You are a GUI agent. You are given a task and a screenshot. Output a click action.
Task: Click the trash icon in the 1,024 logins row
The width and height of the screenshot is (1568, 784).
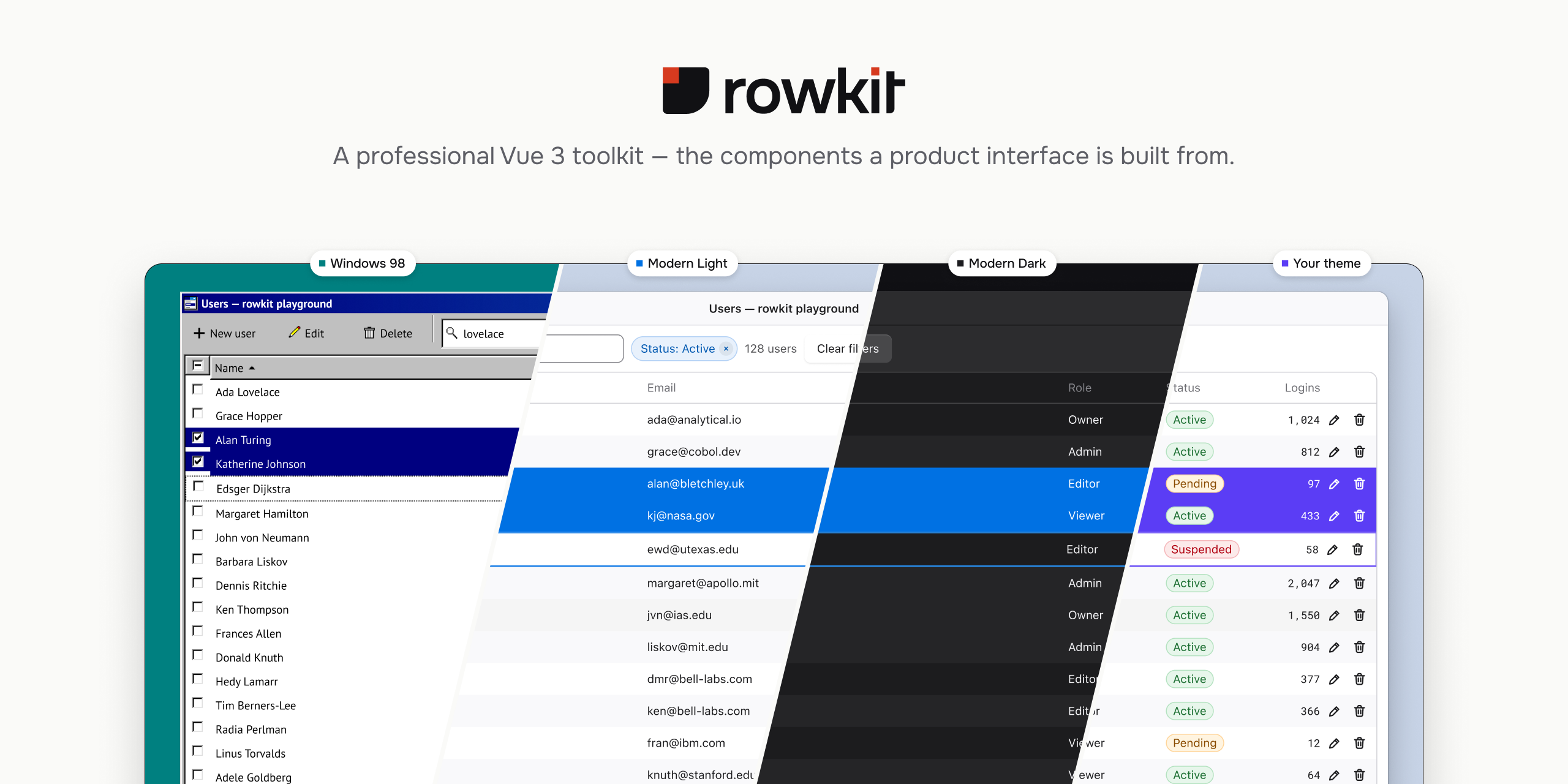[x=1359, y=420]
